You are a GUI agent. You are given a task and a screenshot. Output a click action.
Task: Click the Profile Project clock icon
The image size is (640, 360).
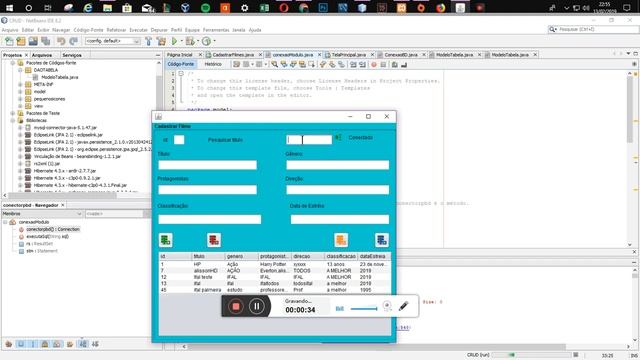[207, 41]
